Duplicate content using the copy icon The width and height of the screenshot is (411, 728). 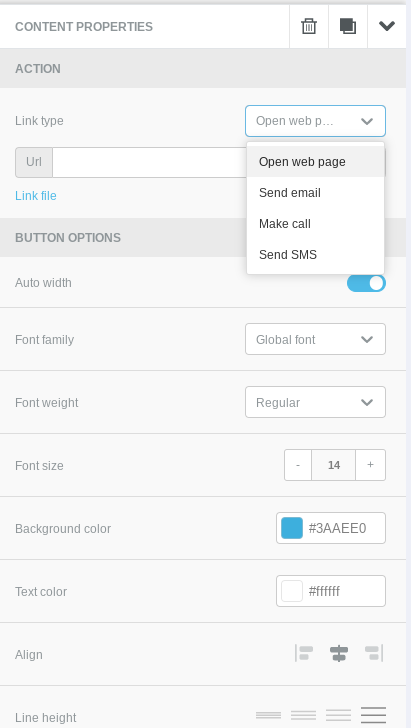coord(348,26)
